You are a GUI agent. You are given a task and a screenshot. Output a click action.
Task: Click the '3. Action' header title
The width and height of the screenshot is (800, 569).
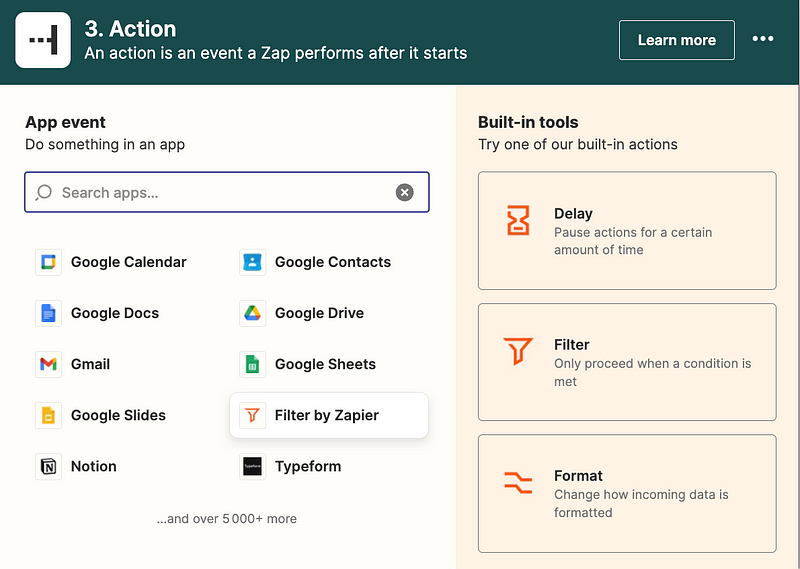point(131,29)
